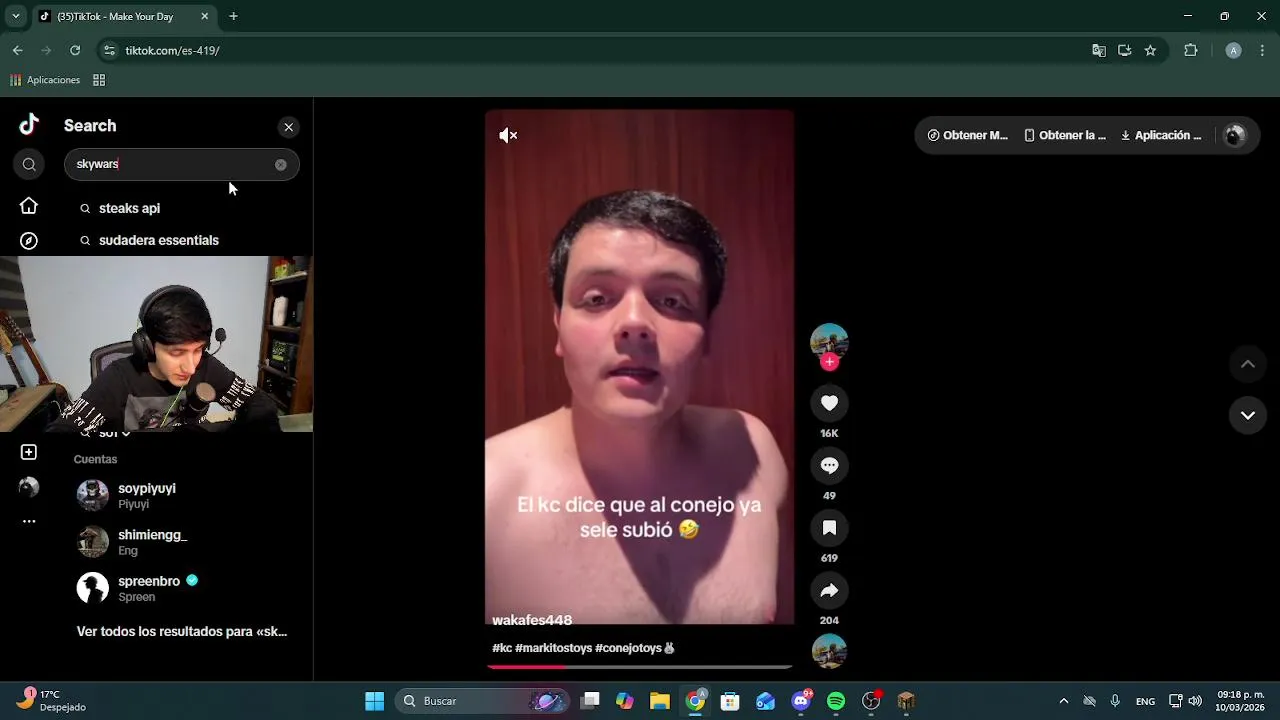1280x720 pixels.
Task: Open Discord from the taskbar
Action: [x=801, y=701]
